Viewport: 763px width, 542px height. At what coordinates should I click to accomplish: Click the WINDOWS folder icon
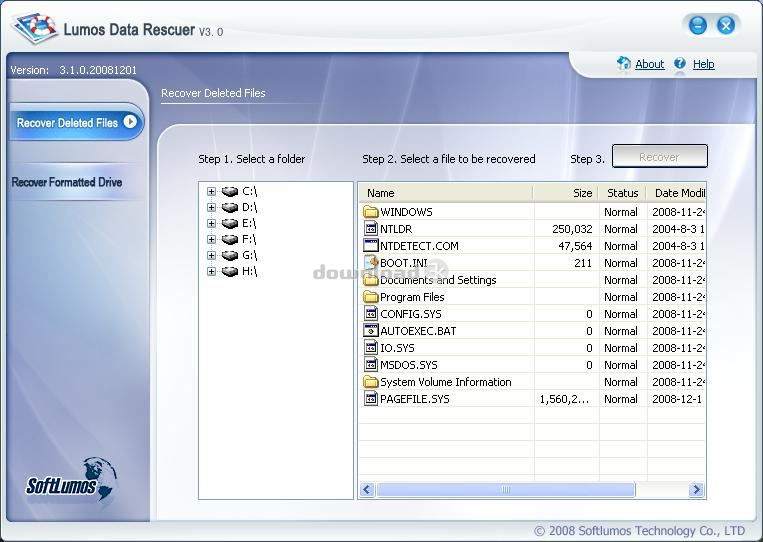pyautogui.click(x=371, y=212)
